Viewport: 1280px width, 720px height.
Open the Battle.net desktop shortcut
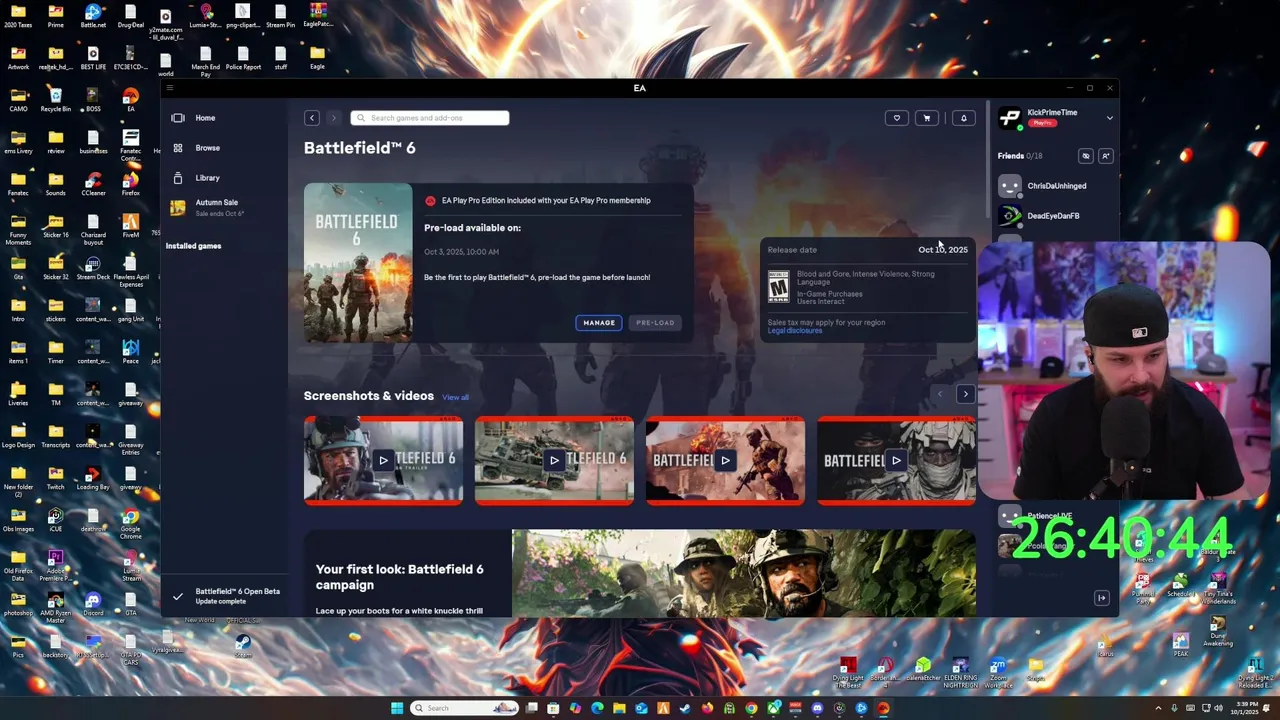click(93, 16)
